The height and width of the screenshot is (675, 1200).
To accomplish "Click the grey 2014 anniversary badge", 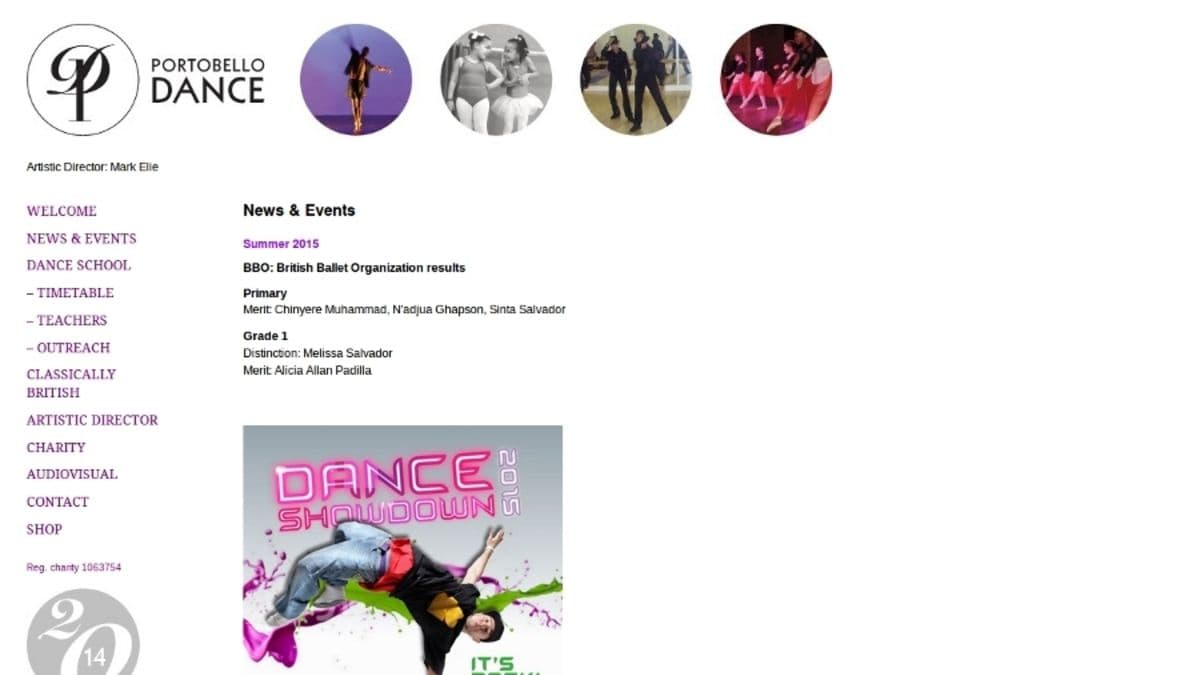I will [x=83, y=632].
